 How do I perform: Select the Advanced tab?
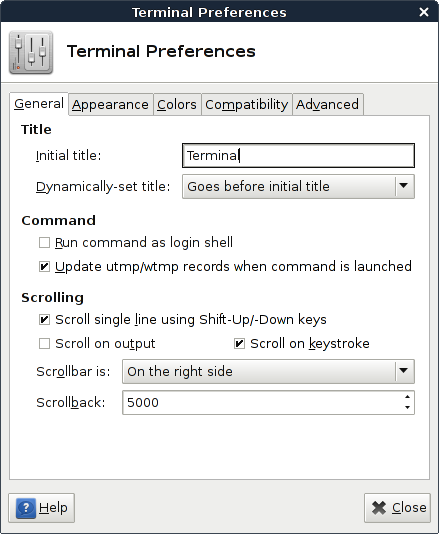pos(327,105)
